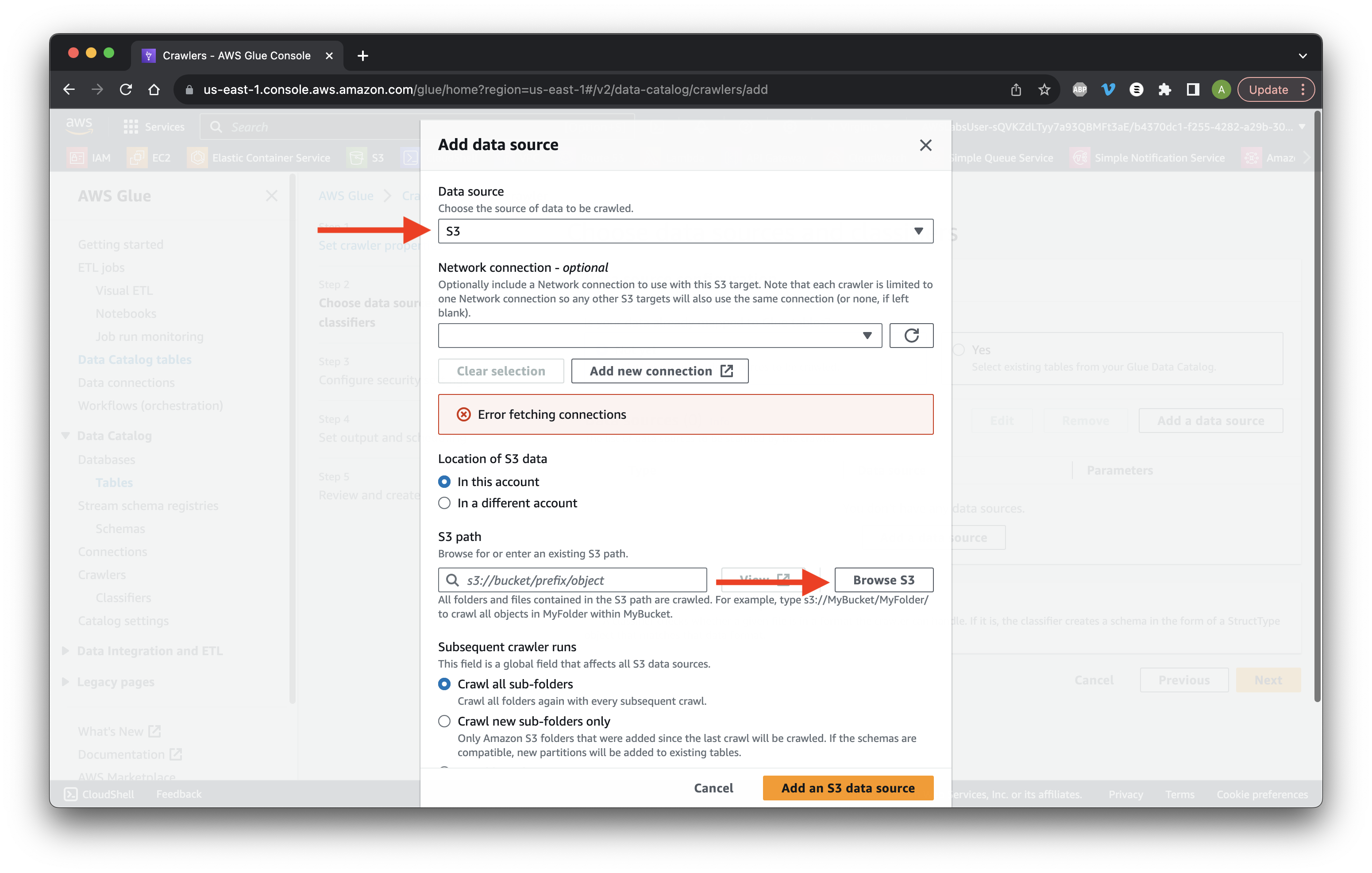The image size is (1372, 873).
Task: Click Add new connection button
Action: 660,371
